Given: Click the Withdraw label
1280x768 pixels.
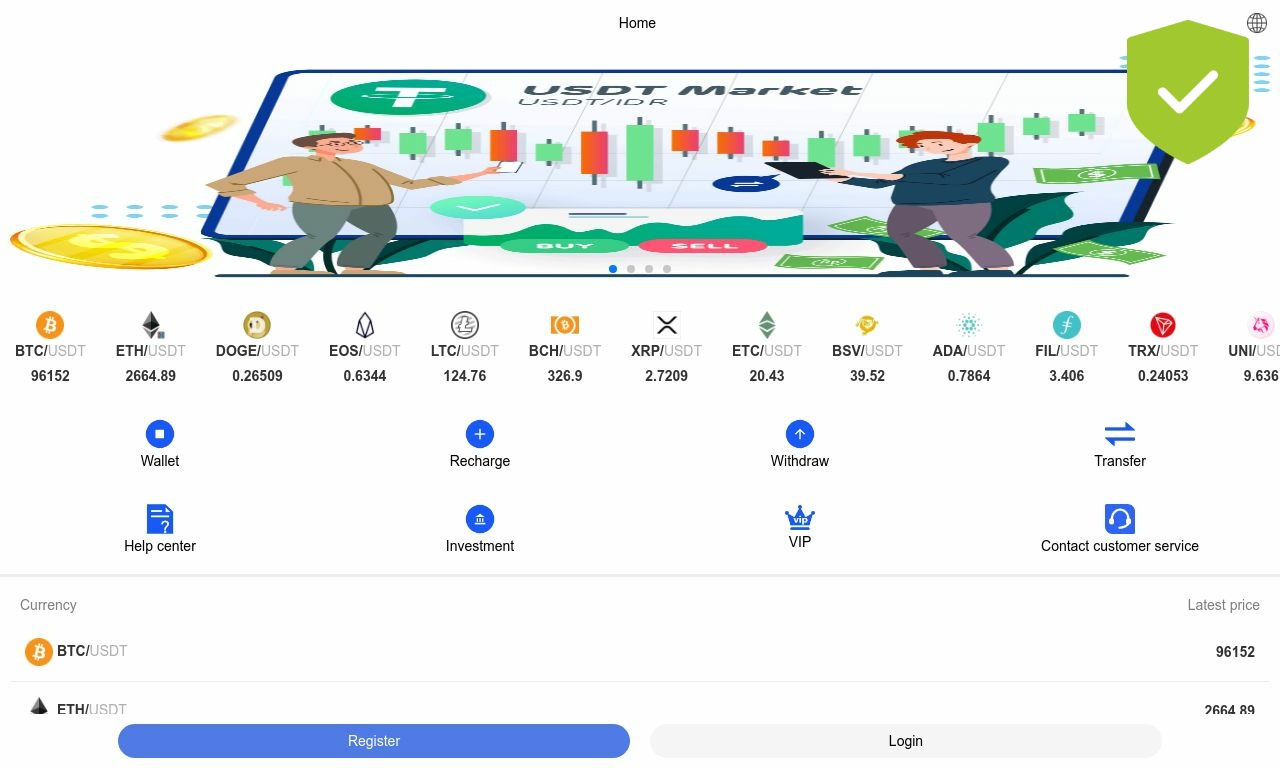Looking at the screenshot, I should [800, 461].
